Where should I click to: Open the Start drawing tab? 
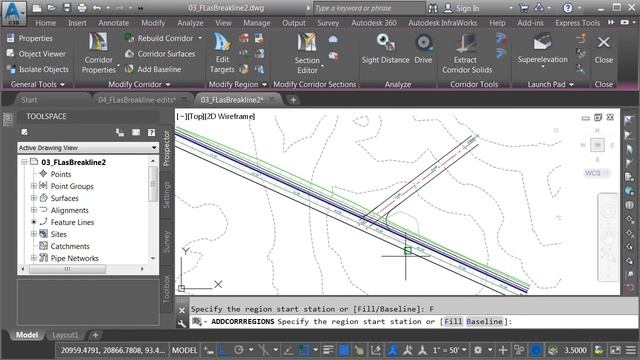point(29,100)
